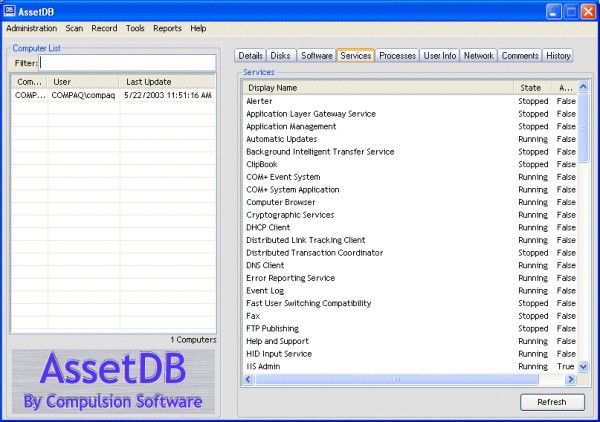Select the DHCP Client service
600x422 pixels.
point(410,227)
